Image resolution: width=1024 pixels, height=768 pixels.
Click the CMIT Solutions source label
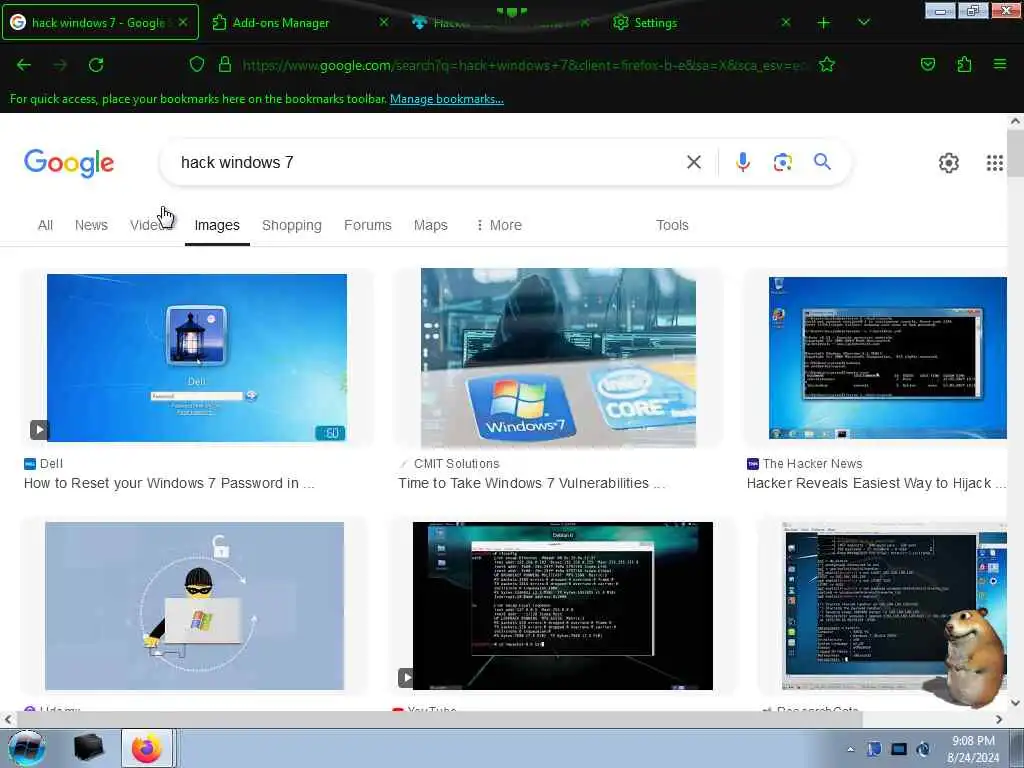coord(449,464)
